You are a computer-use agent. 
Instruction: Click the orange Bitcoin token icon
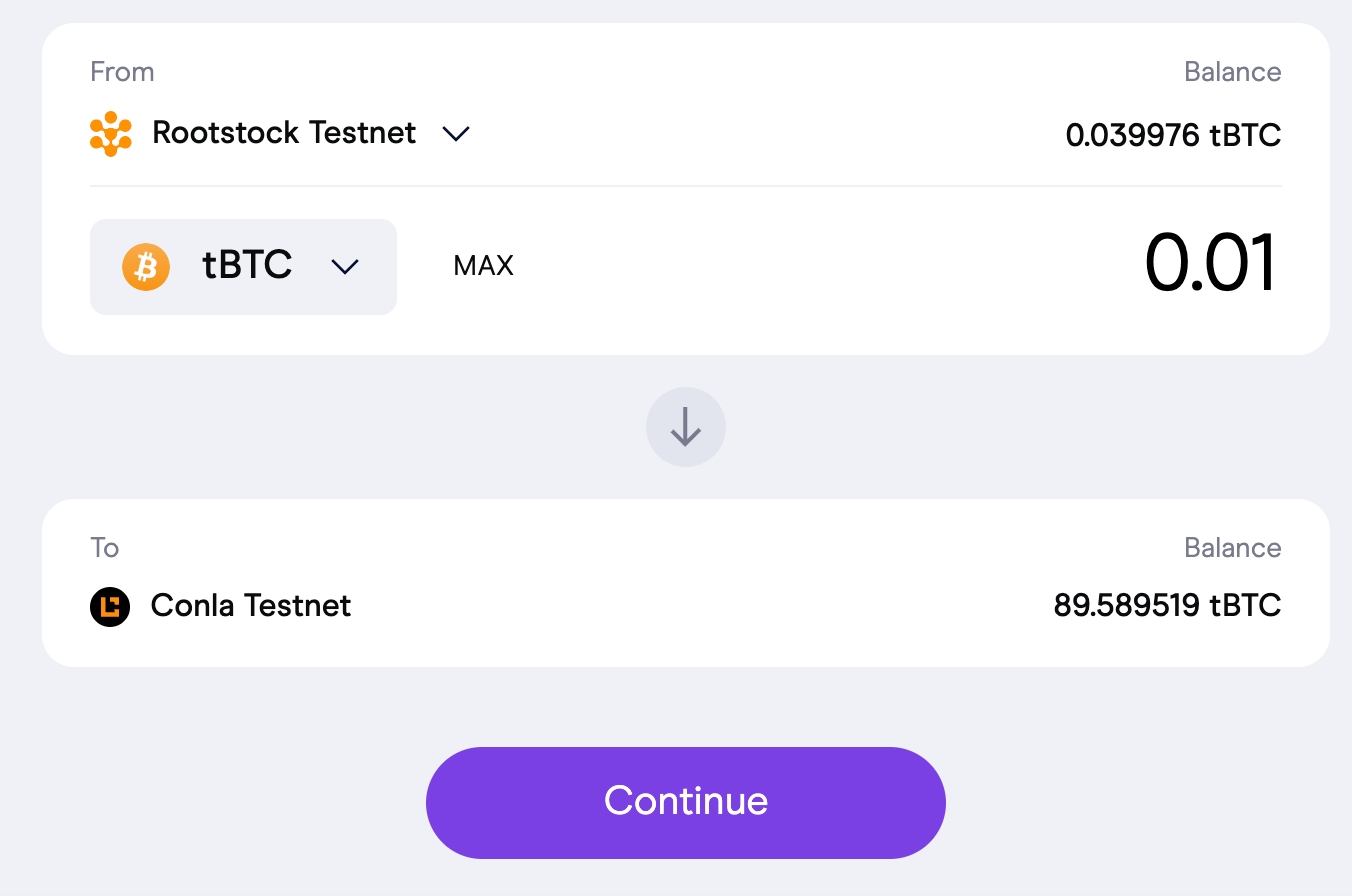click(146, 267)
